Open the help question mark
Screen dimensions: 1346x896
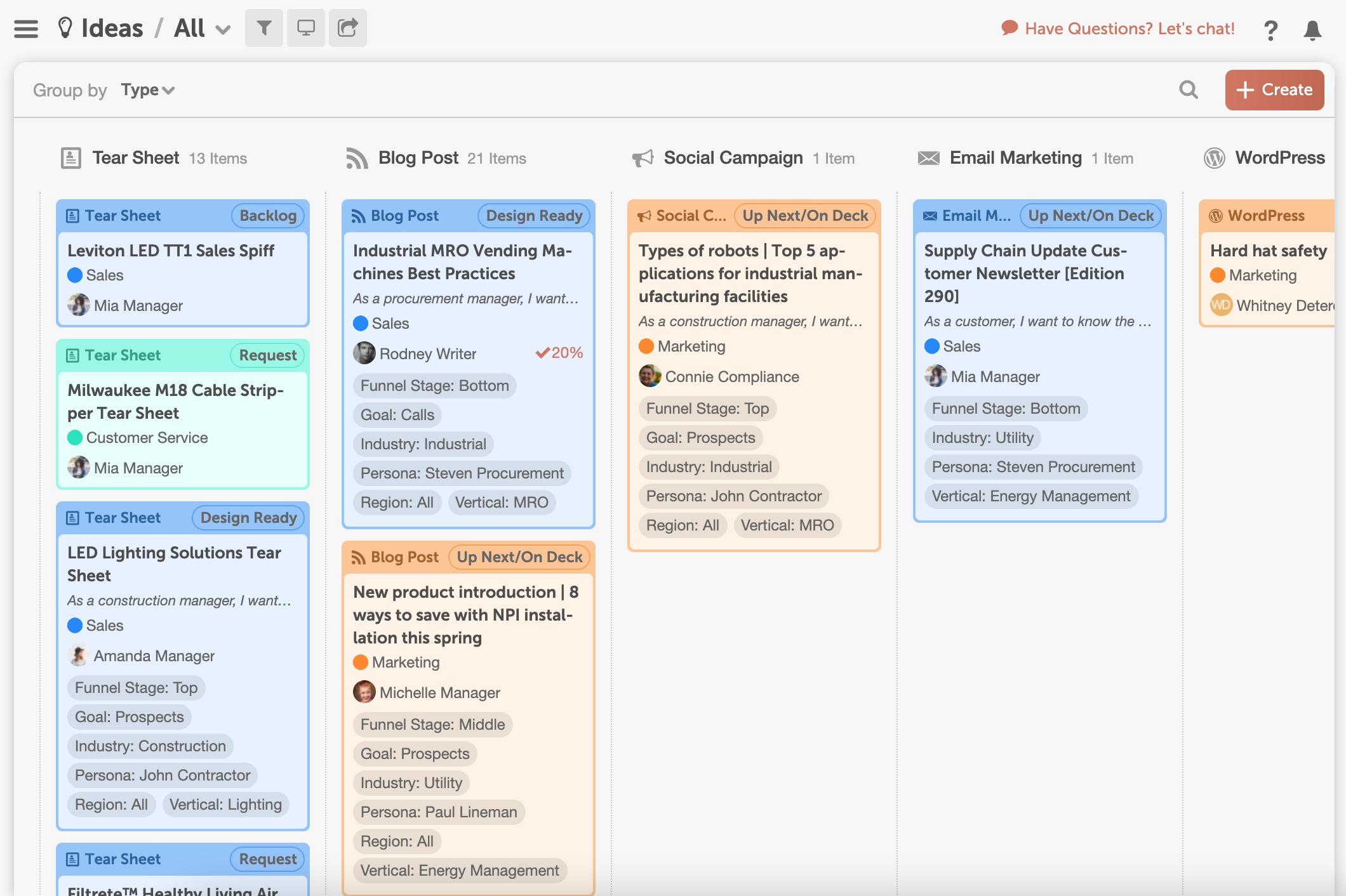point(1270,30)
